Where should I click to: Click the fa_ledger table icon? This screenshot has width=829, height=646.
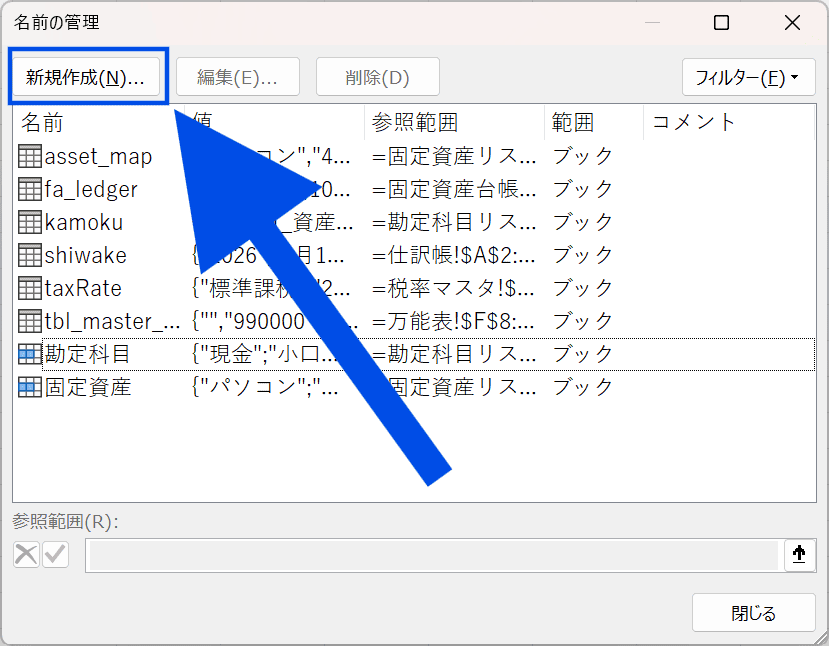tap(29, 189)
